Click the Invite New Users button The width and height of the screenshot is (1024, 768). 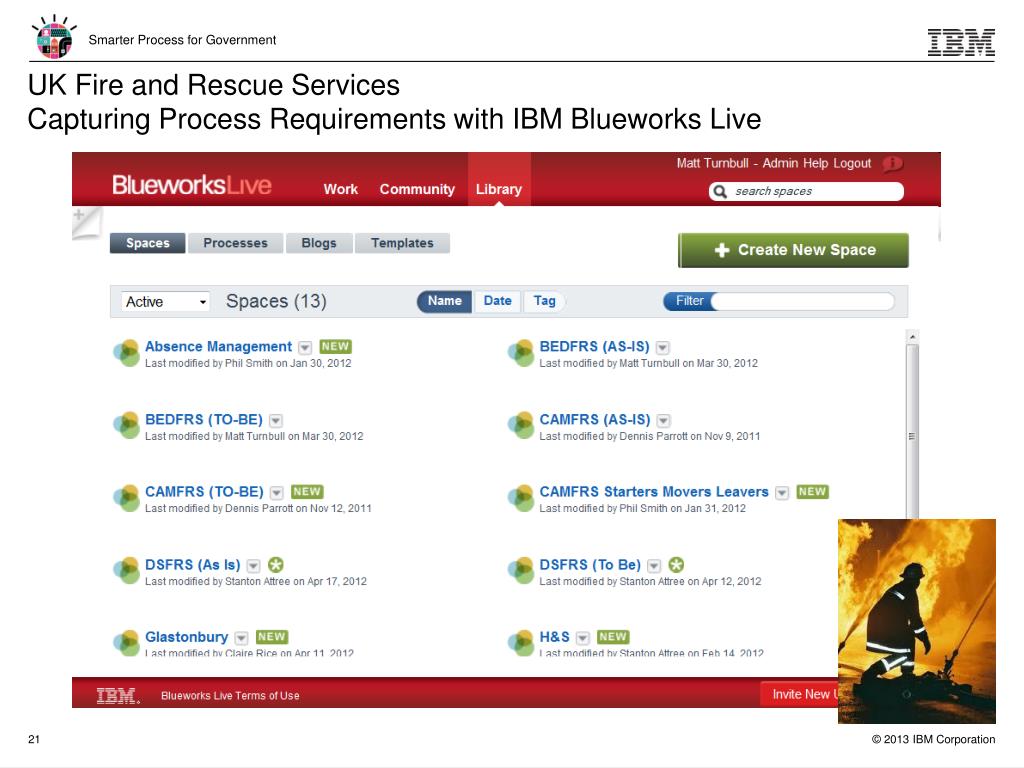(x=799, y=694)
